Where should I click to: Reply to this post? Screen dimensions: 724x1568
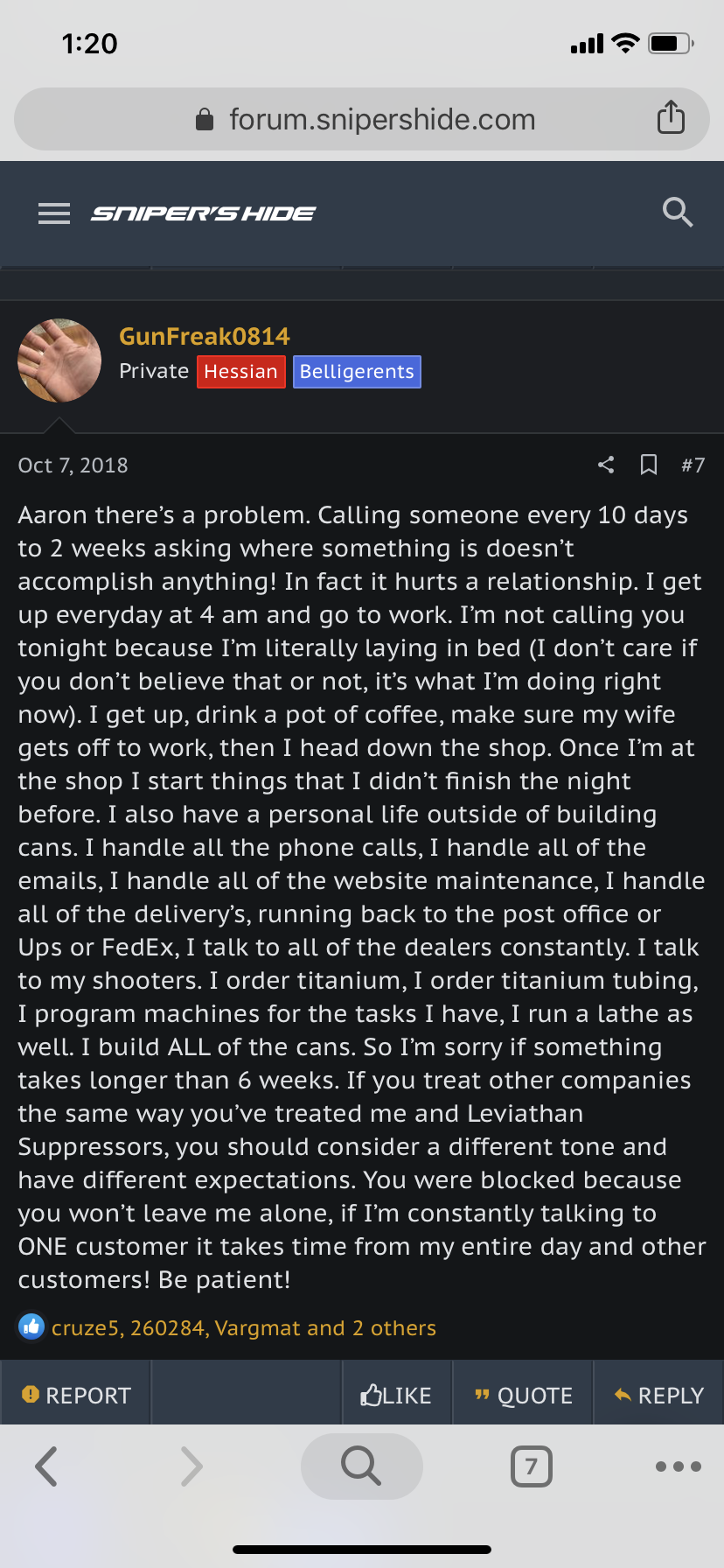coord(659,1396)
